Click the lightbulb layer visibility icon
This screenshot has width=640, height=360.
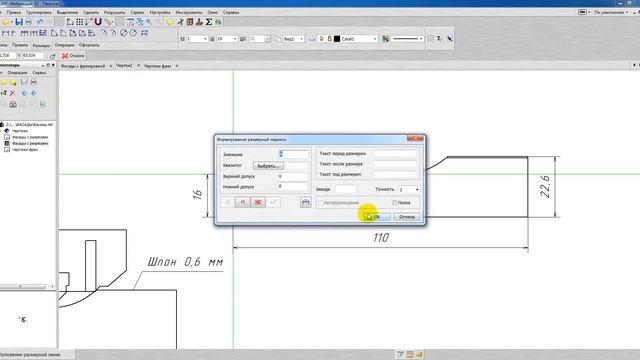[321, 39]
